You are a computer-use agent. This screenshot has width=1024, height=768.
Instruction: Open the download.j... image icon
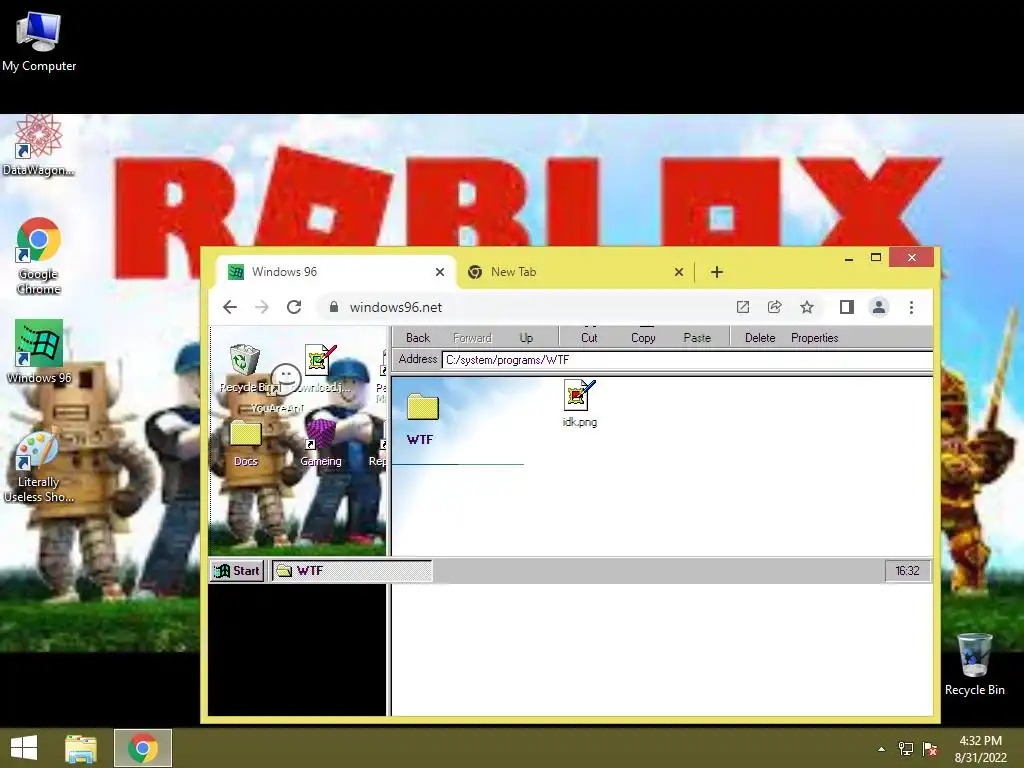tap(320, 368)
